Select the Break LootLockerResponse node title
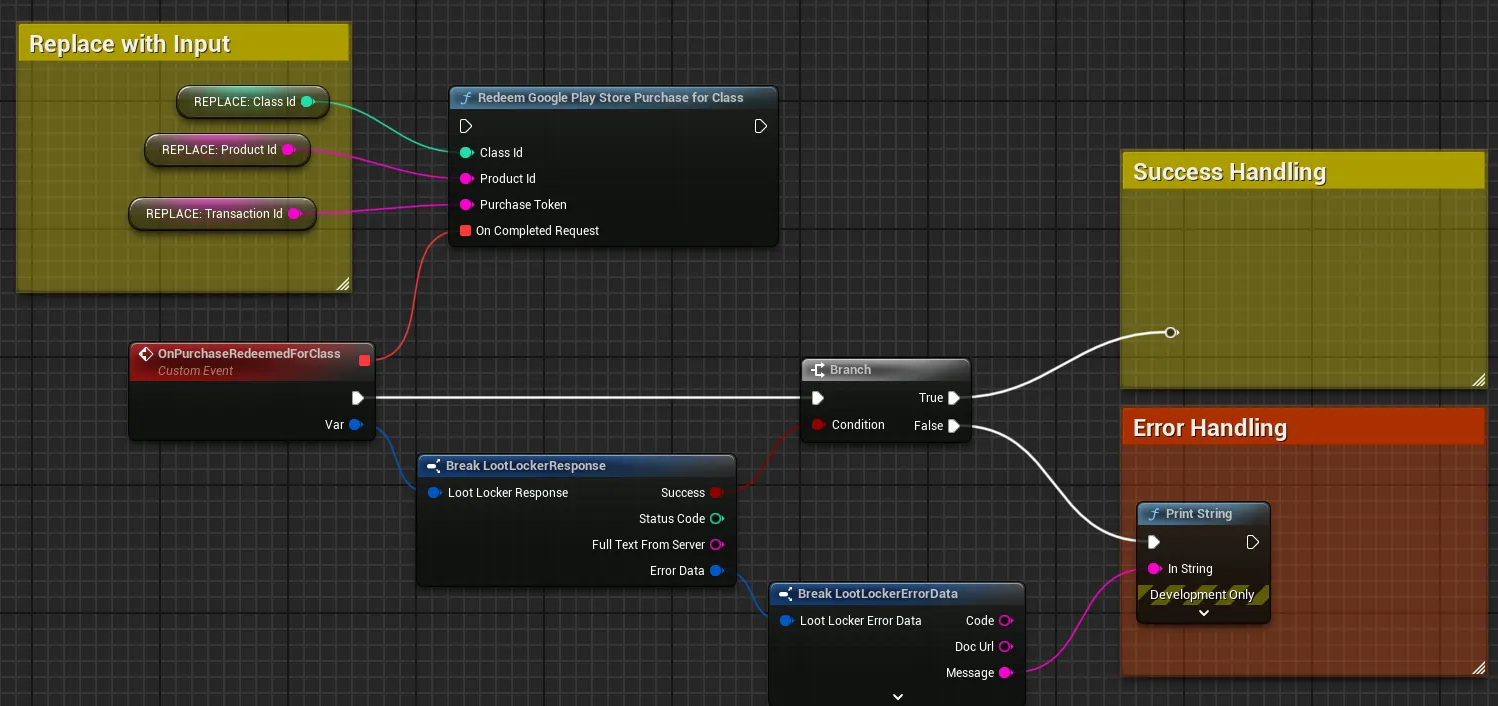Image resolution: width=1498 pixels, height=706 pixels. pyautogui.click(x=526, y=466)
